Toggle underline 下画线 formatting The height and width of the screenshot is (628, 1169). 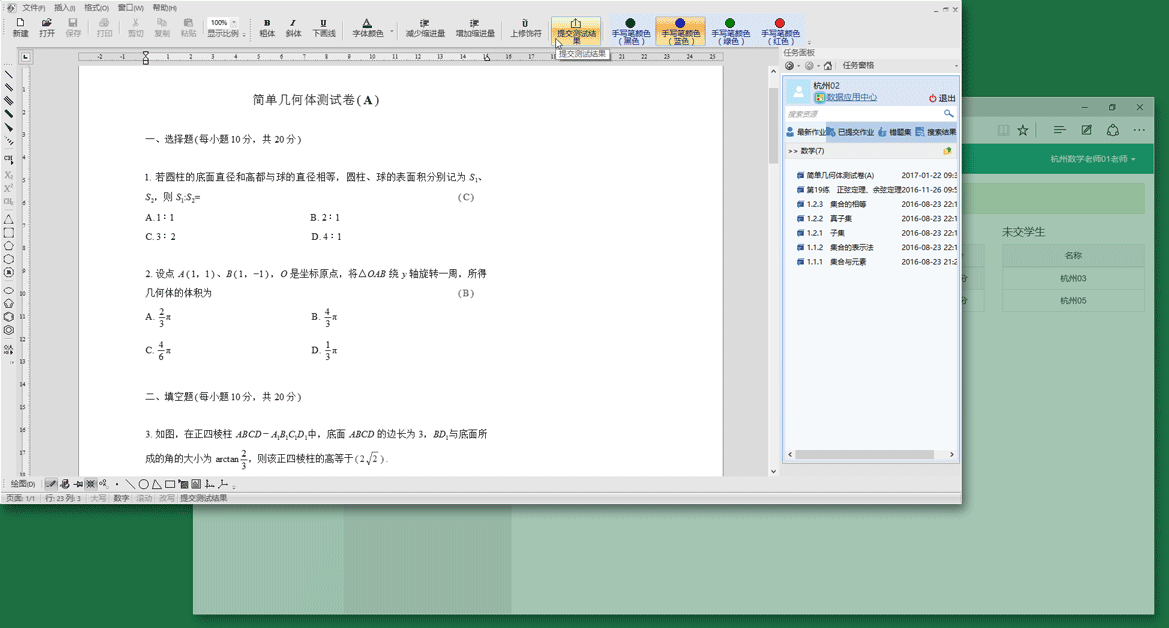323,28
